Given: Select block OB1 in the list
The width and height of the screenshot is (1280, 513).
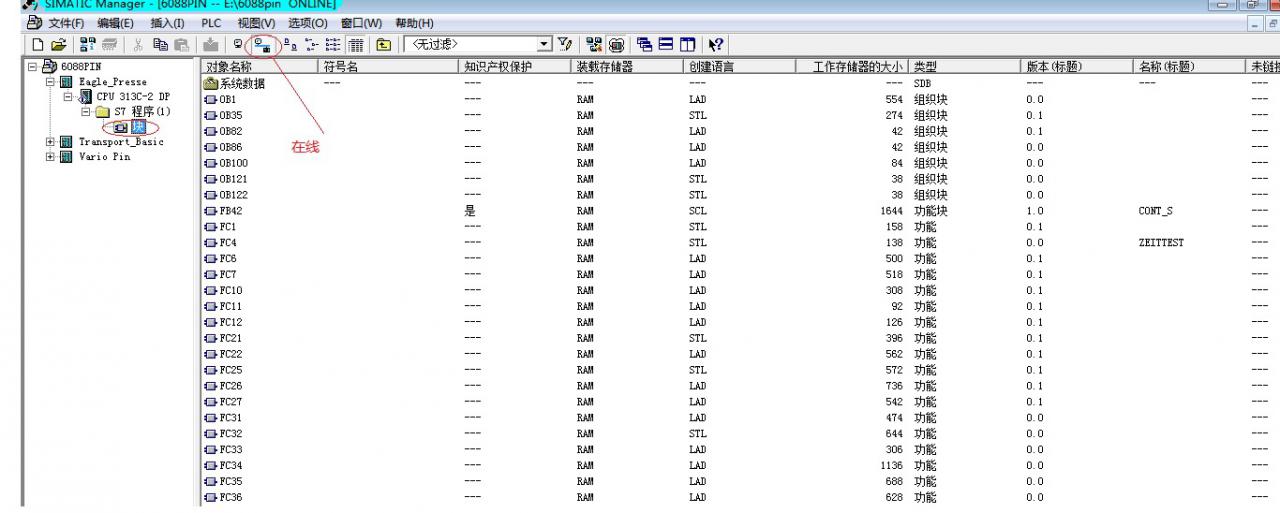Looking at the screenshot, I should point(222,100).
